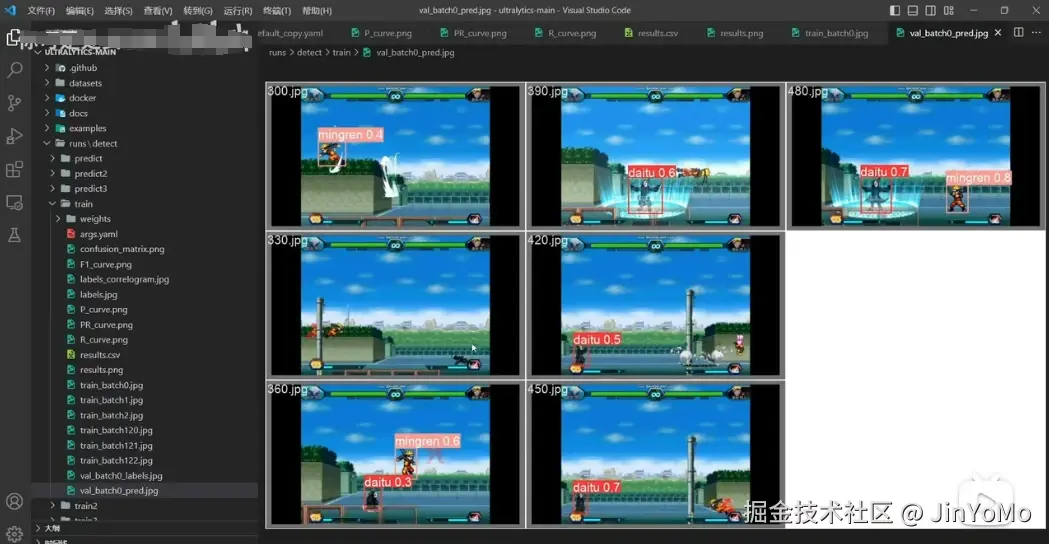Image resolution: width=1049 pixels, height=544 pixels.
Task: Click 'detect' in the breadcrumb path
Action: tap(309, 52)
